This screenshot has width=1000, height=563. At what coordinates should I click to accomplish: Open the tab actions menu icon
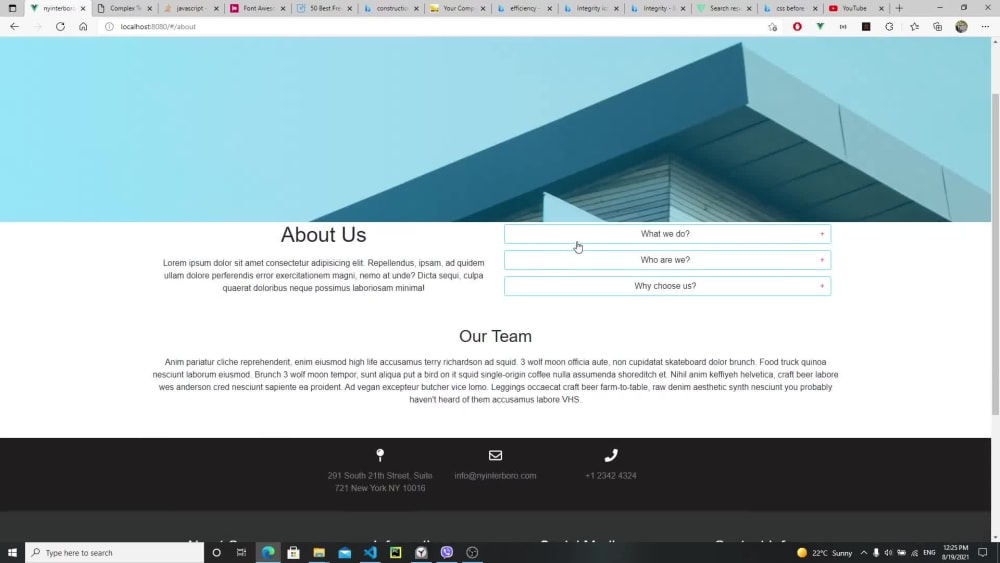pos(12,8)
